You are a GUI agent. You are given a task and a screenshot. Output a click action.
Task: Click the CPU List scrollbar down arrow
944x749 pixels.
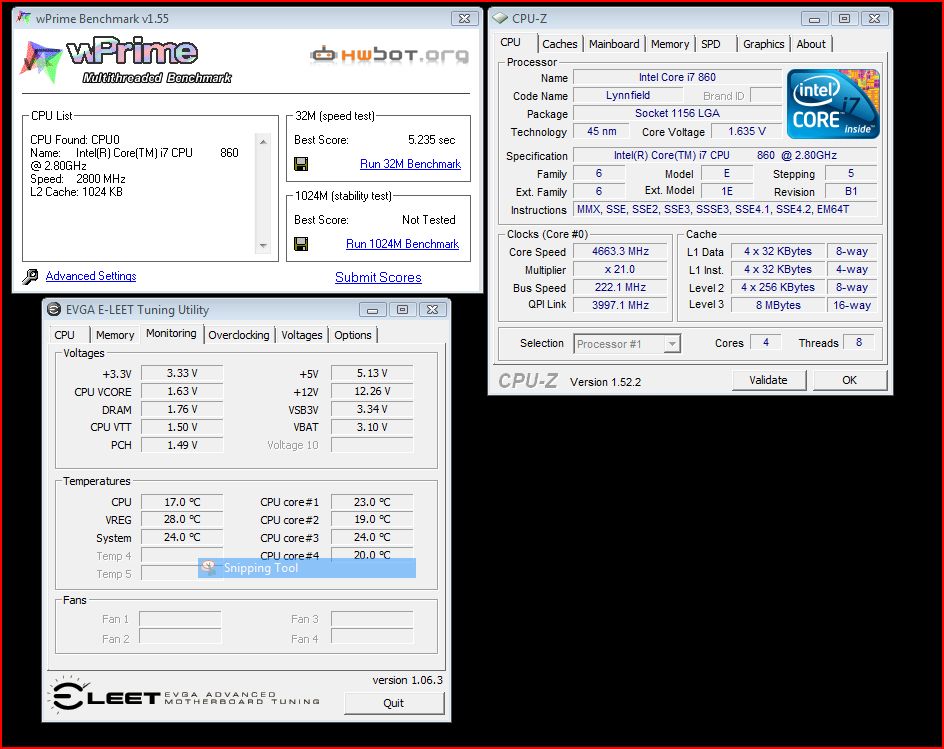pos(263,246)
